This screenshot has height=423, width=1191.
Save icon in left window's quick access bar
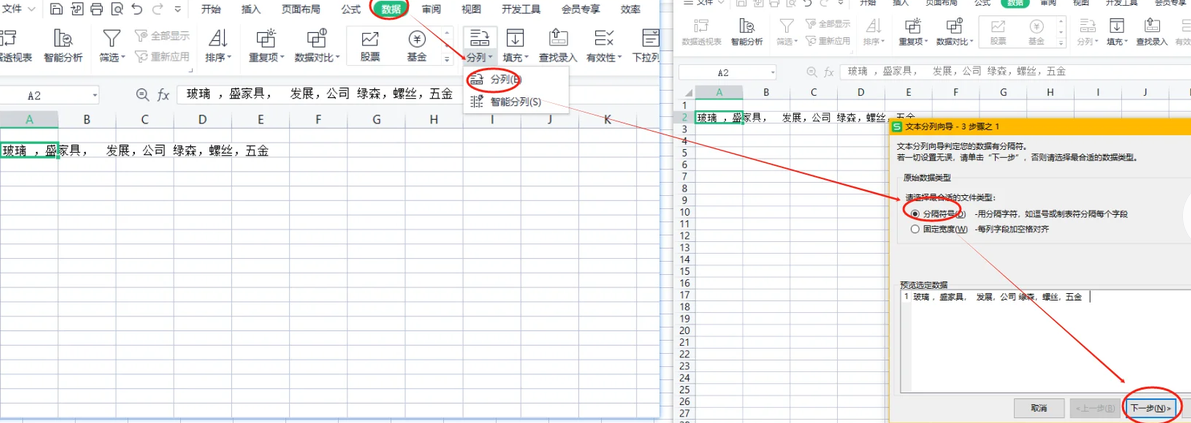[x=57, y=10]
